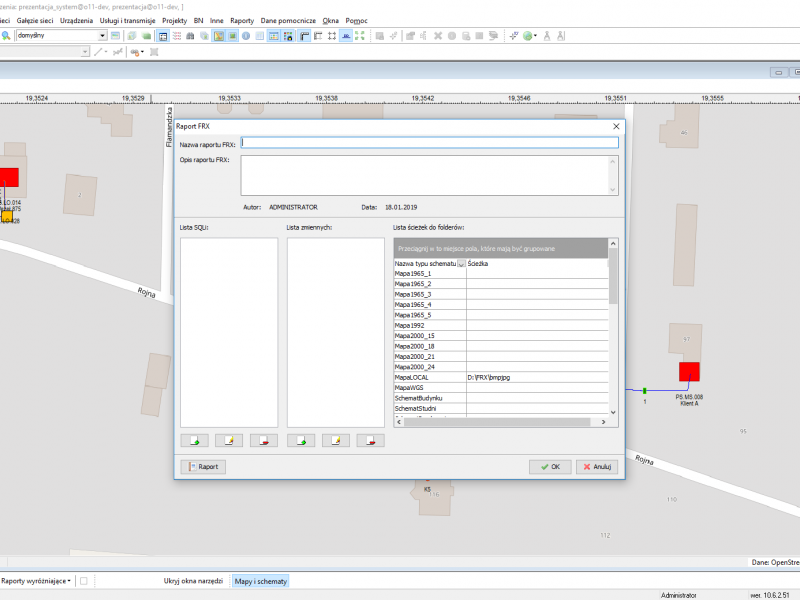Click the crosshair XY coordinates icon
The height and width of the screenshot is (600, 800).
point(513,36)
